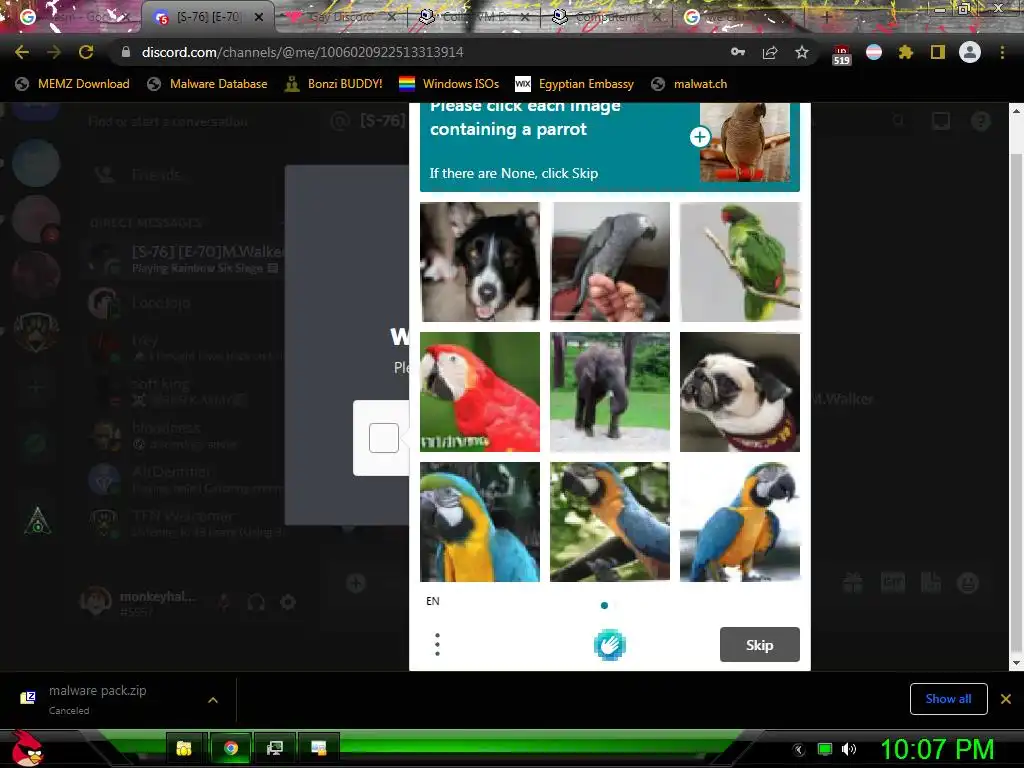Click the Chrome taskbar icon

[x=231, y=748]
